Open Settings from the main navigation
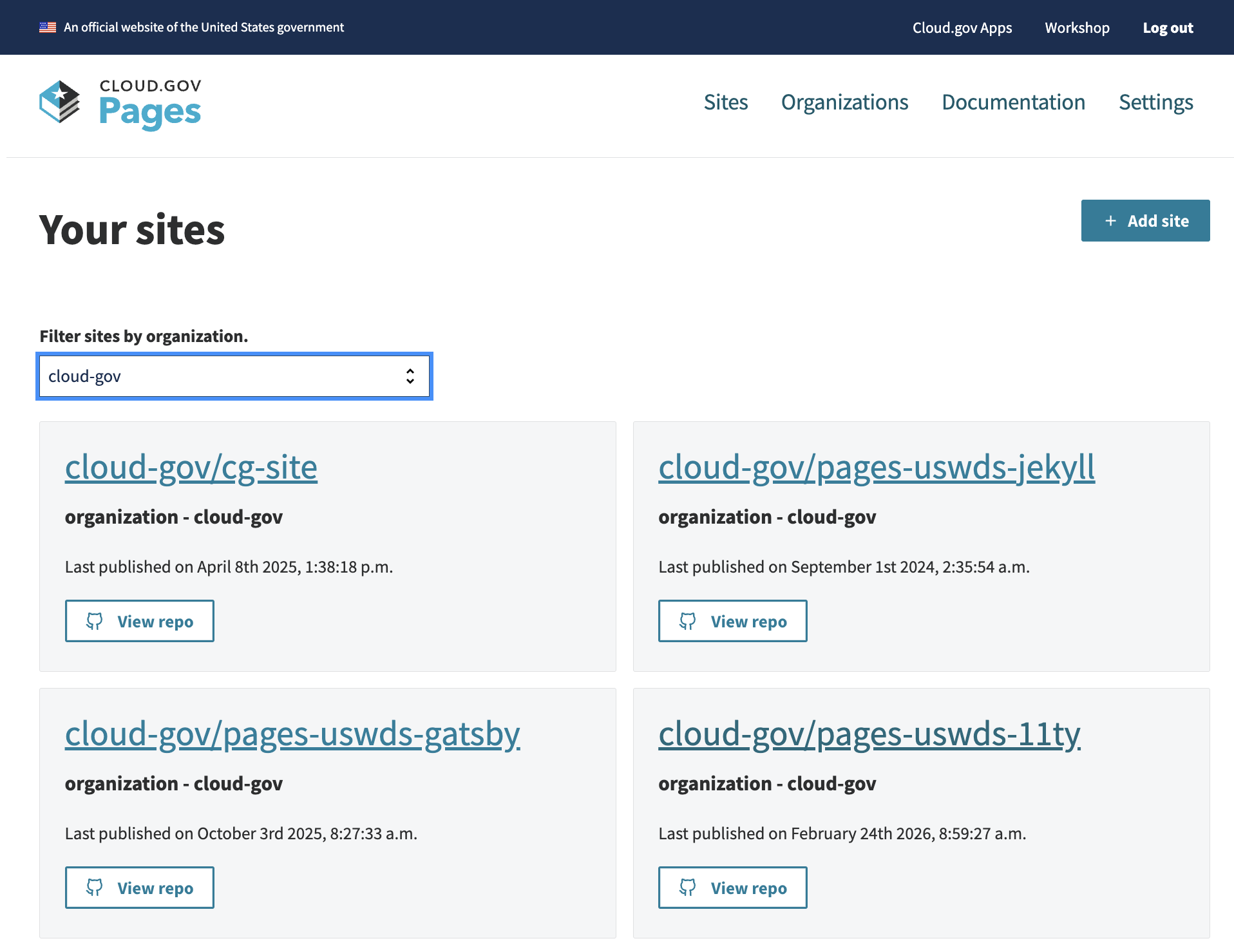The width and height of the screenshot is (1234, 952). [1156, 102]
